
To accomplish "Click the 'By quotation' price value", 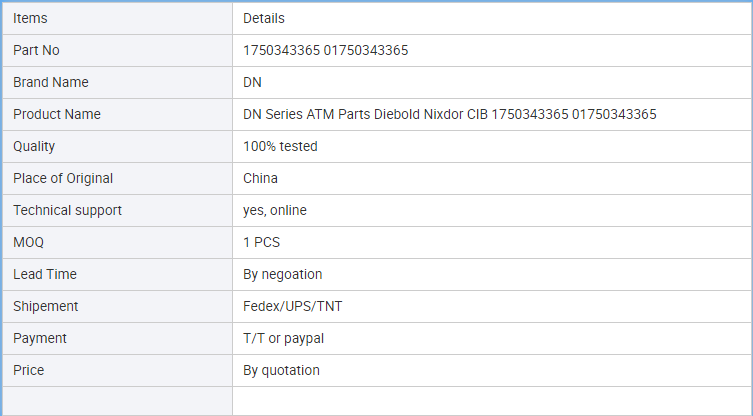I will click(281, 370).
